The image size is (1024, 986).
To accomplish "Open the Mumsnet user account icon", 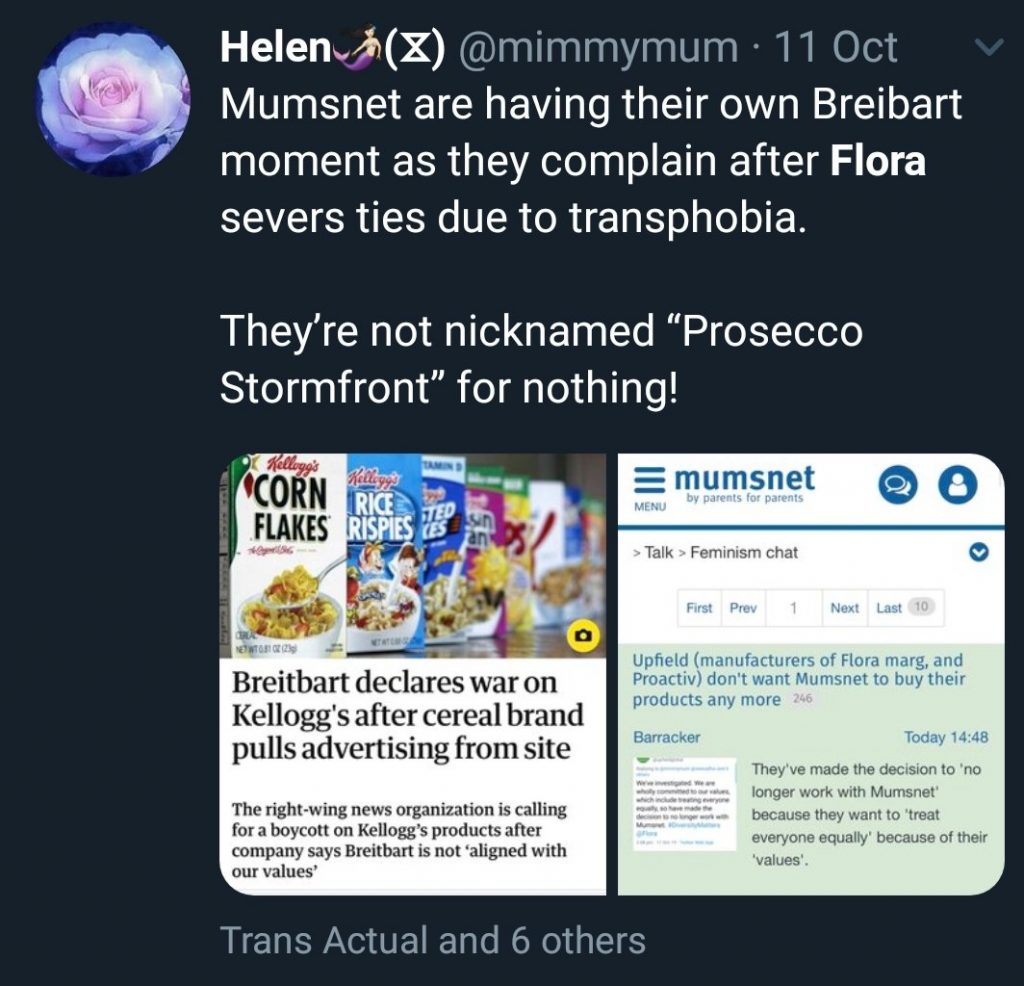I will pyautogui.click(x=957, y=486).
